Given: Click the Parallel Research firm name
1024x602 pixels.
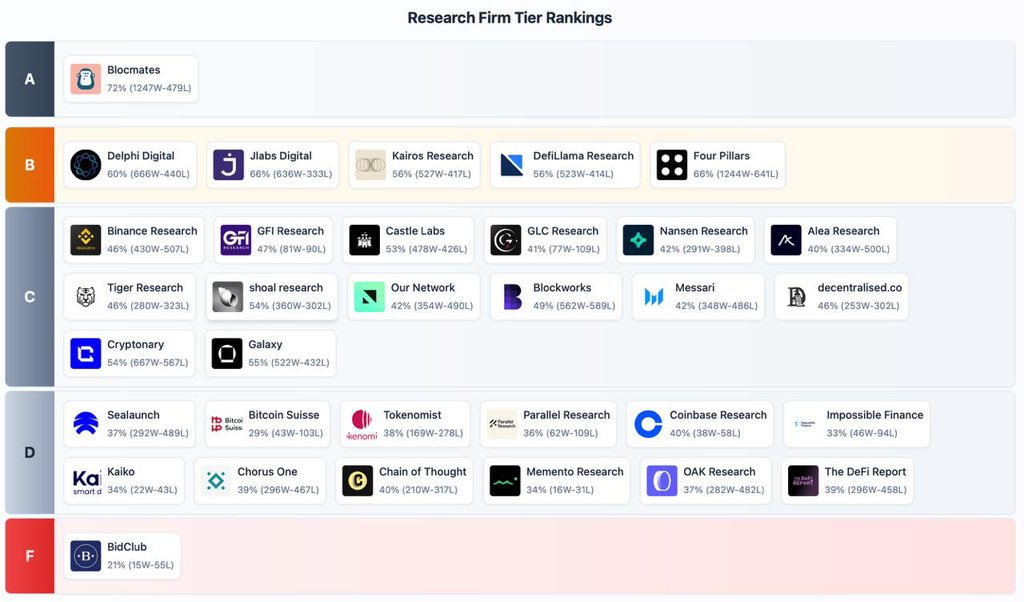Looking at the screenshot, I should (567, 415).
